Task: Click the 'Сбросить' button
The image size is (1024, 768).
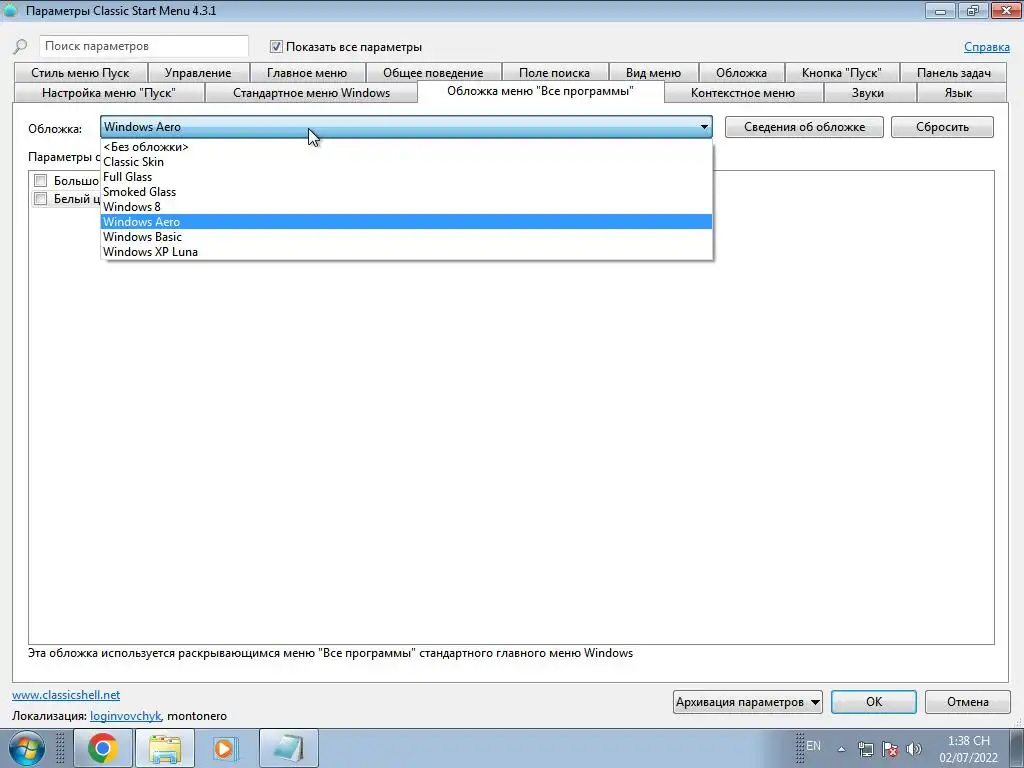Action: click(x=942, y=127)
